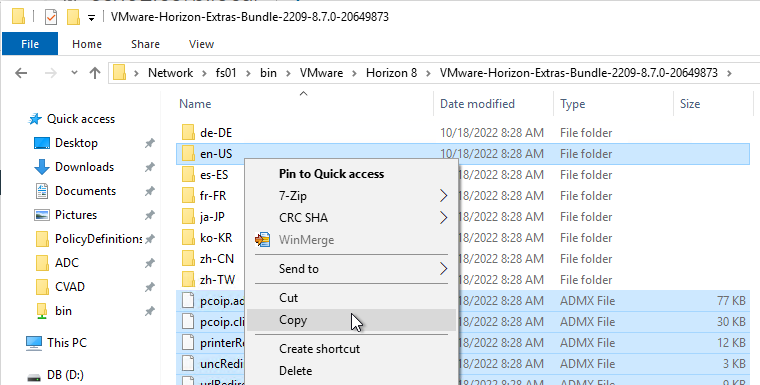The height and width of the screenshot is (385, 760).
Task: Select the fr-FR folder
Action: 213,196
